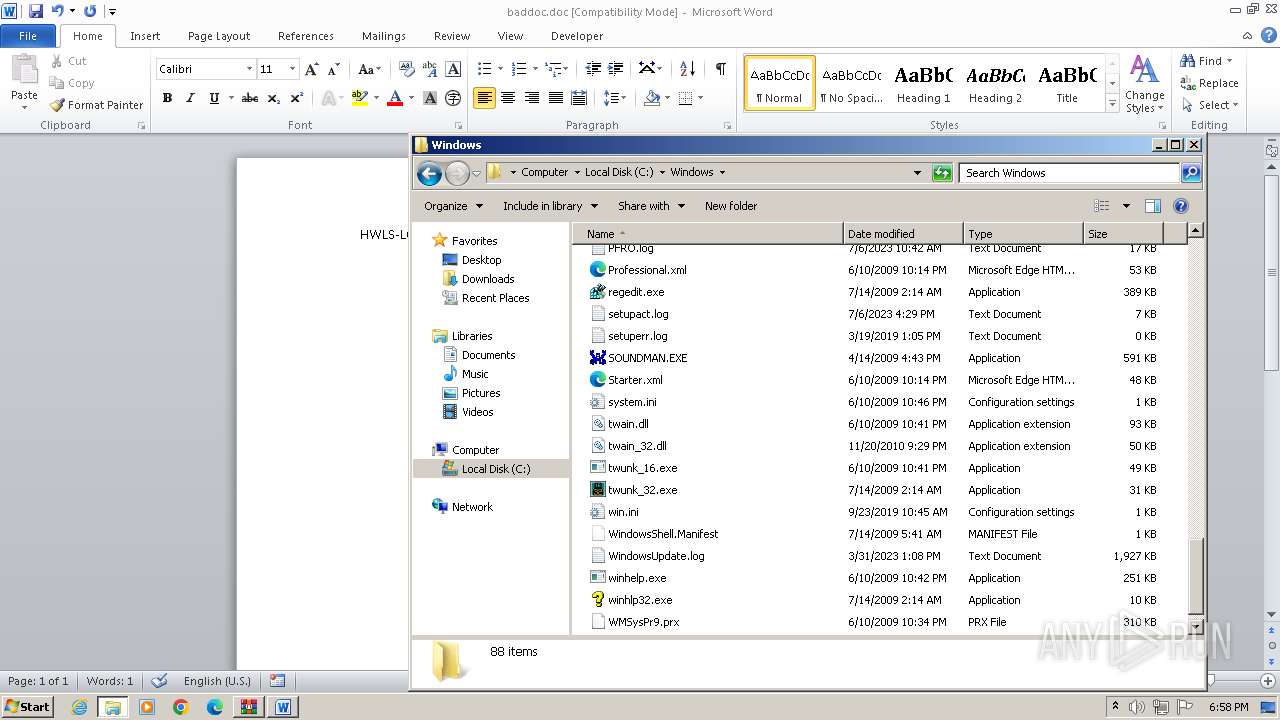Click the Decrease Indent icon

pos(593,69)
